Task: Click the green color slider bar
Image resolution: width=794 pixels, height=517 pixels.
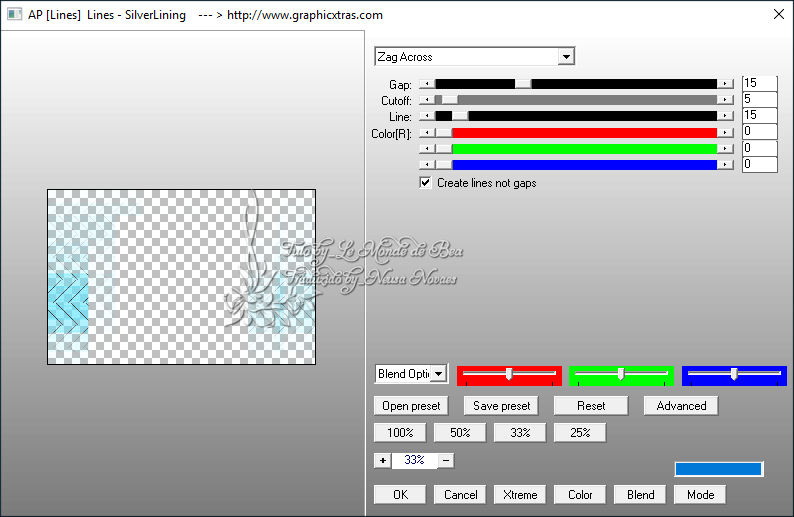Action: [x=576, y=149]
